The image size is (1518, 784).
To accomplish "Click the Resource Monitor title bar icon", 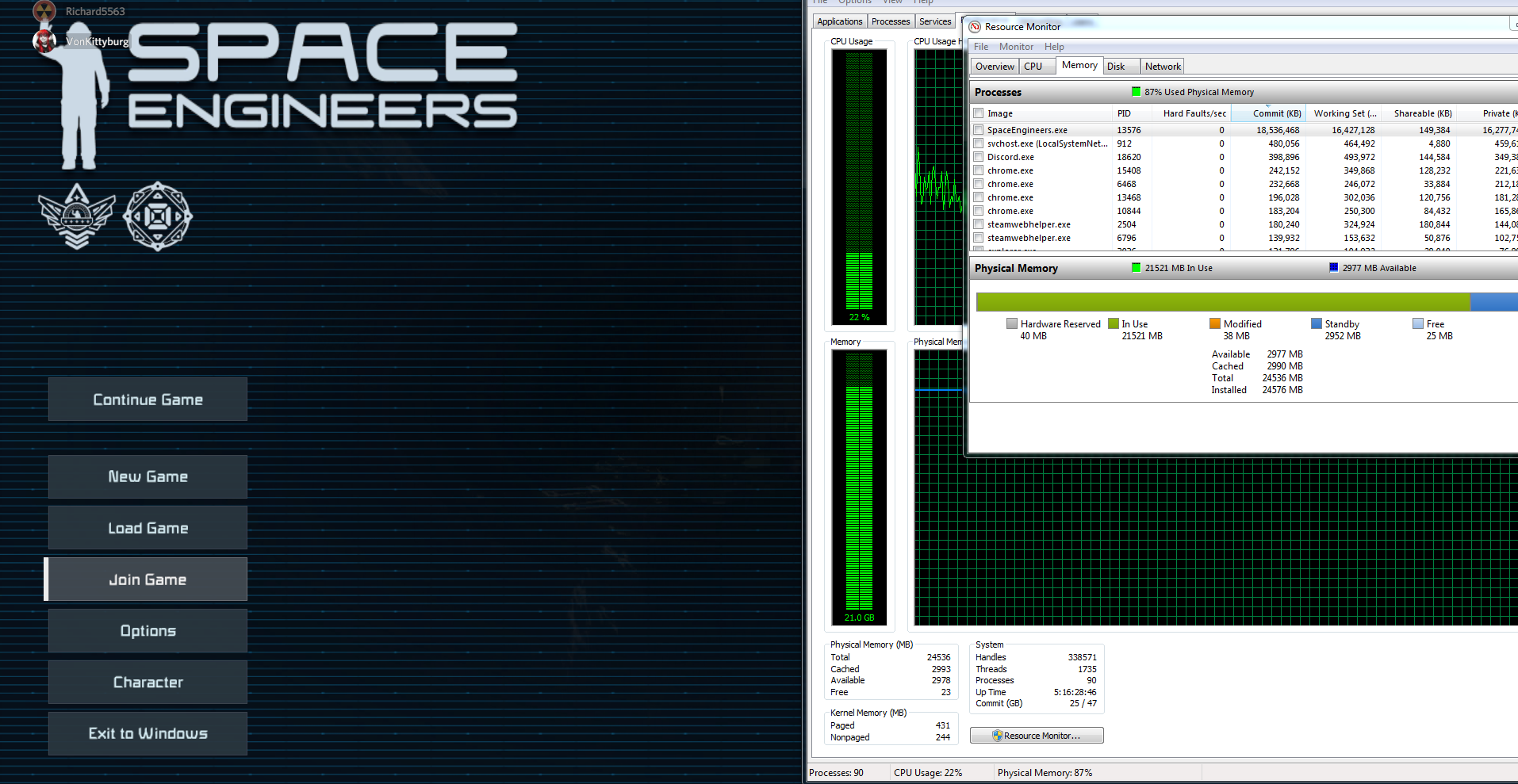I will tap(975, 27).
